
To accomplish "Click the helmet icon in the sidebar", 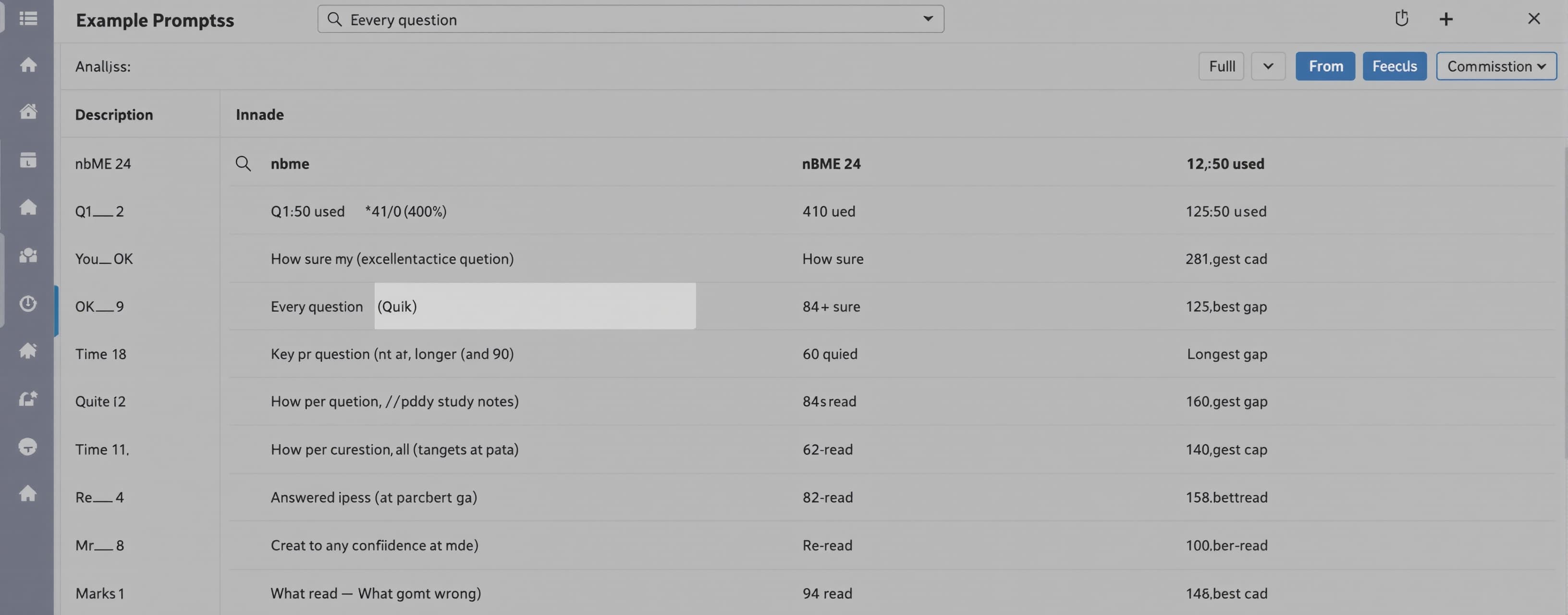I will [x=28, y=446].
